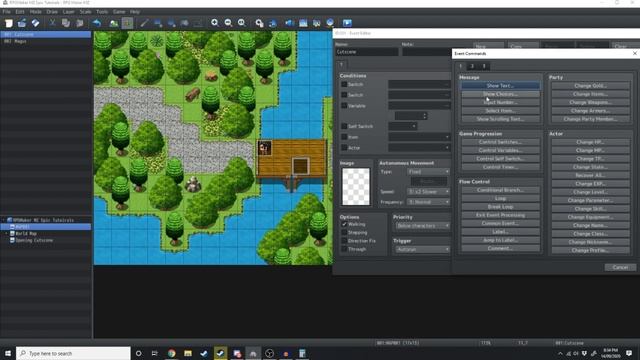
Task: Switch to Event Commands page 2 tab
Action: point(472,66)
